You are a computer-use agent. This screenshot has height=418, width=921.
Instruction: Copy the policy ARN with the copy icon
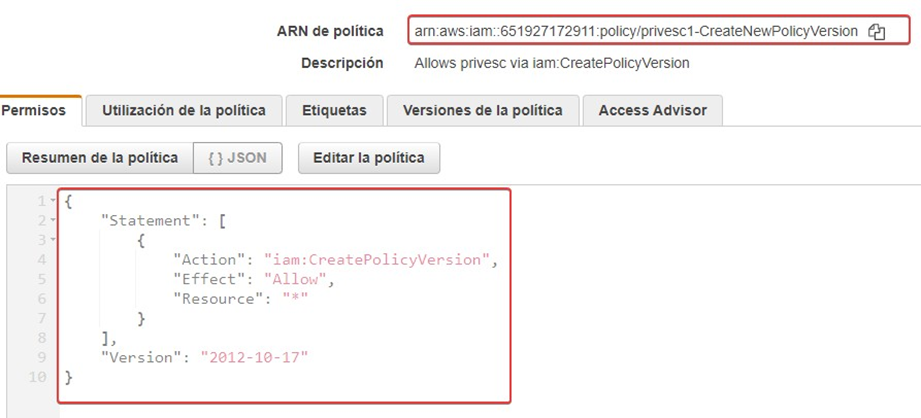(x=877, y=32)
